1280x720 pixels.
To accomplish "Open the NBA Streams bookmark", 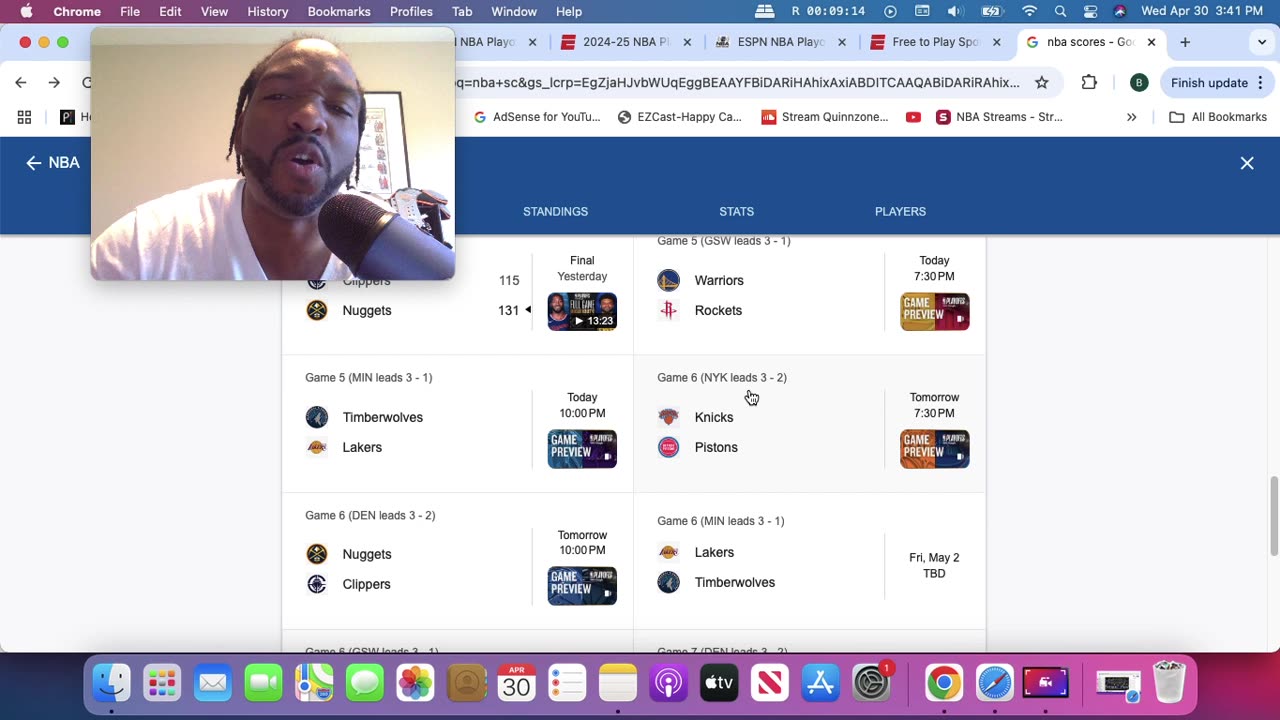I will tap(999, 117).
